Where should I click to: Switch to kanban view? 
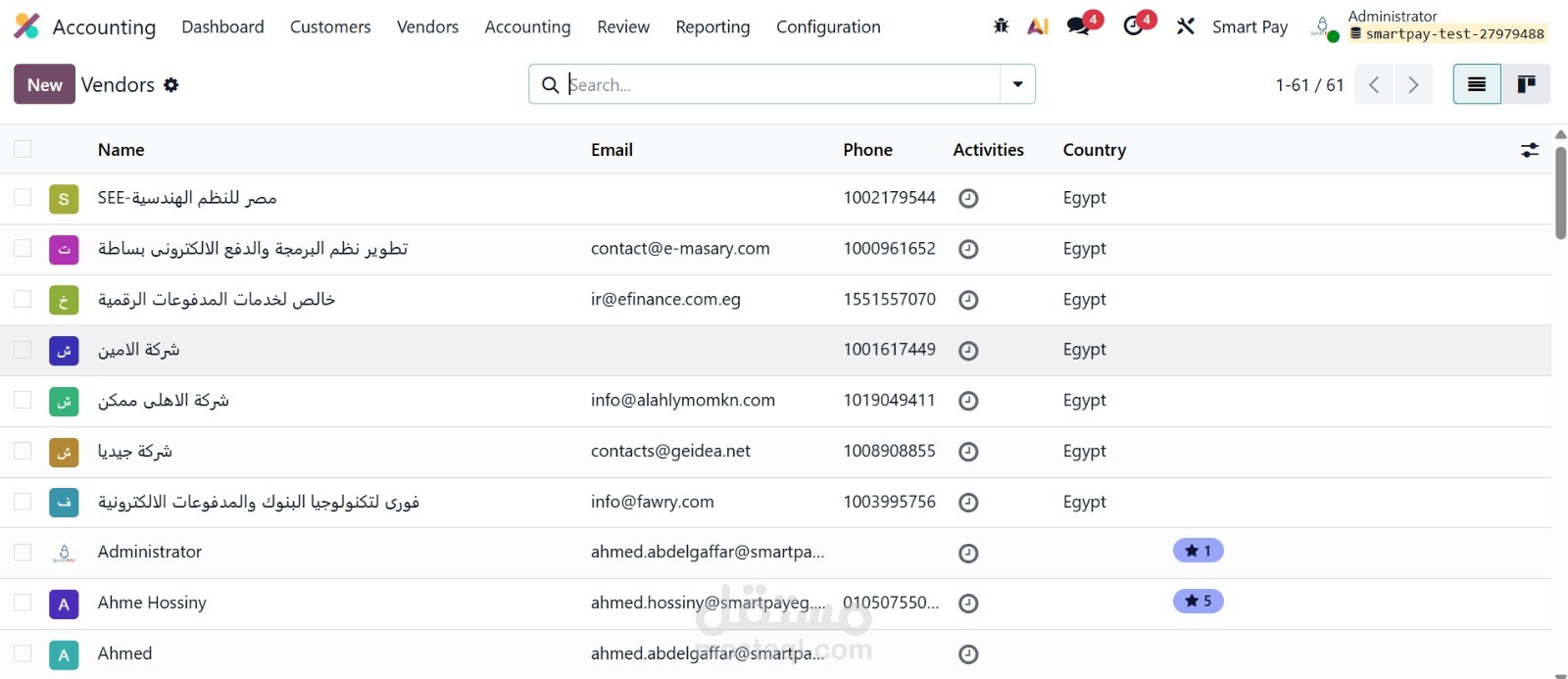point(1526,84)
